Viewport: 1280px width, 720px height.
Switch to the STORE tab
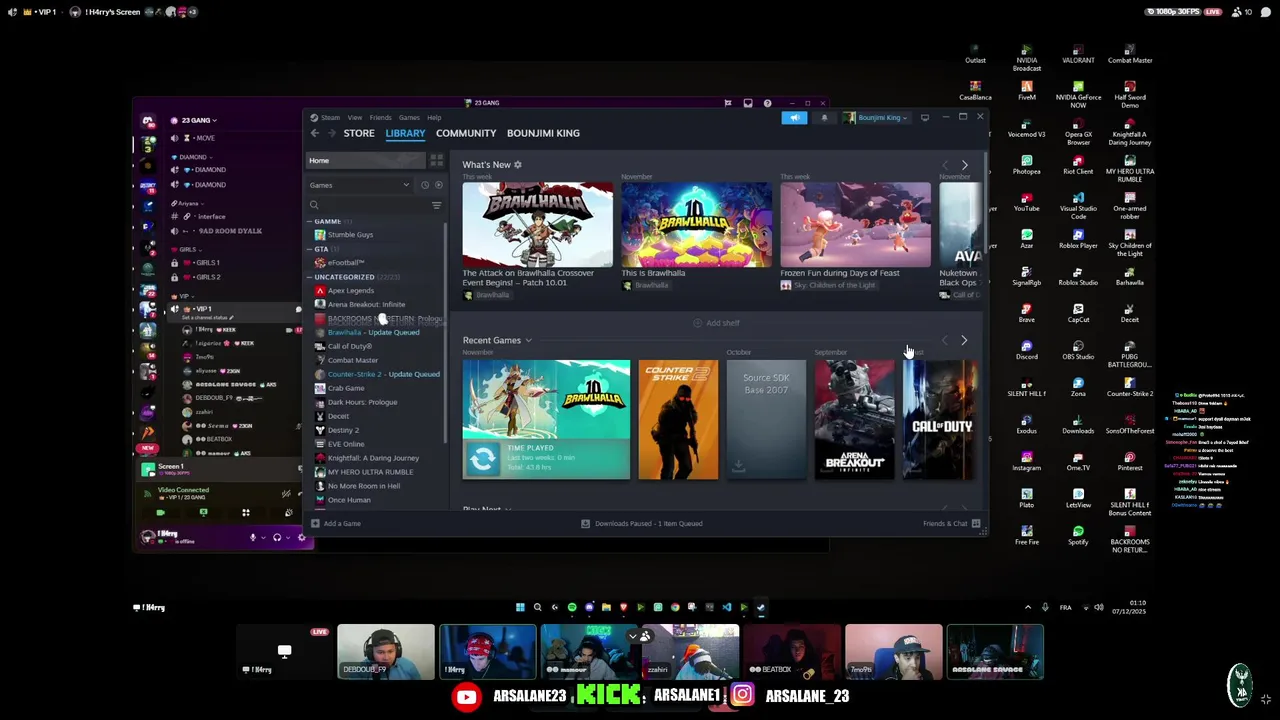tap(359, 133)
